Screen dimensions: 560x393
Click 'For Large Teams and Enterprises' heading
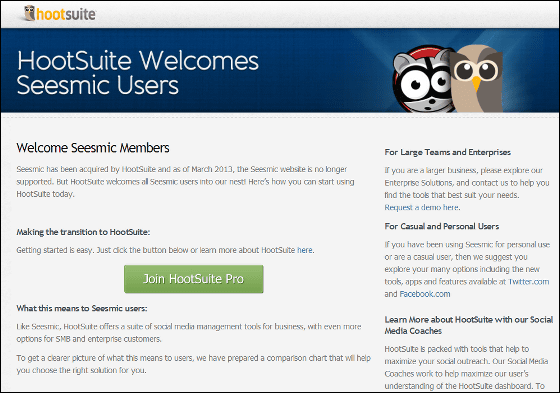(x=448, y=152)
